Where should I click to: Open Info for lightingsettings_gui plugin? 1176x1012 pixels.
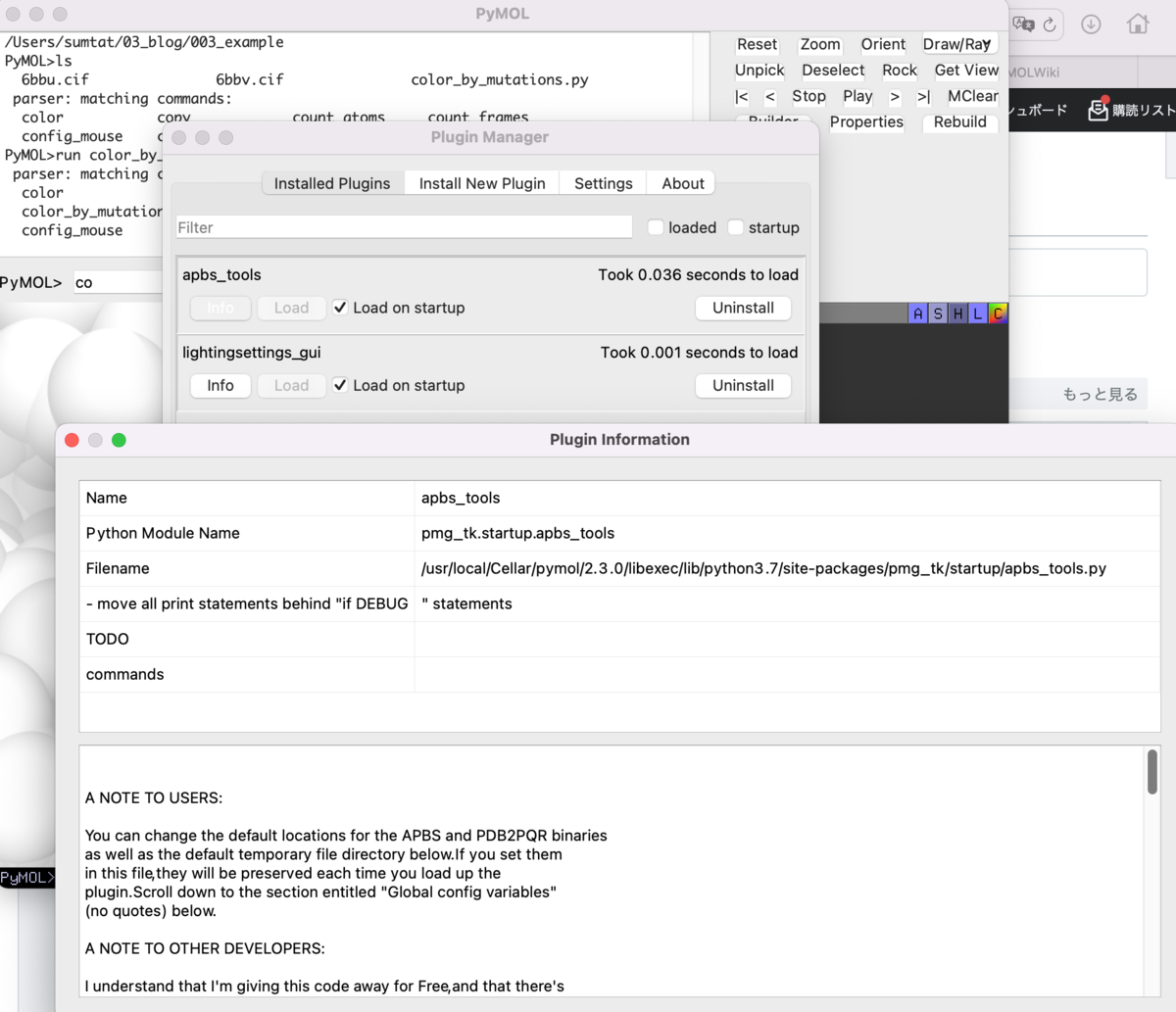pos(220,386)
